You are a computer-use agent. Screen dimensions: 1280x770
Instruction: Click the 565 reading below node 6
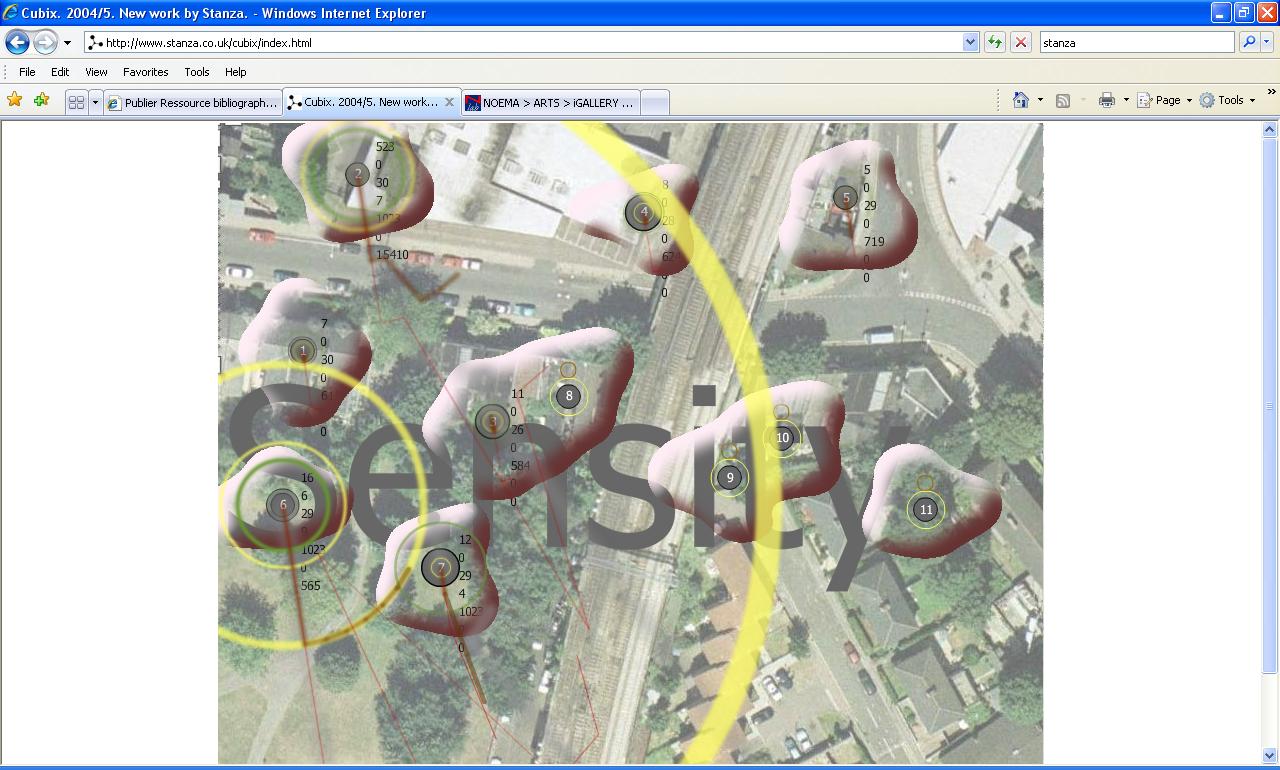pos(311,586)
